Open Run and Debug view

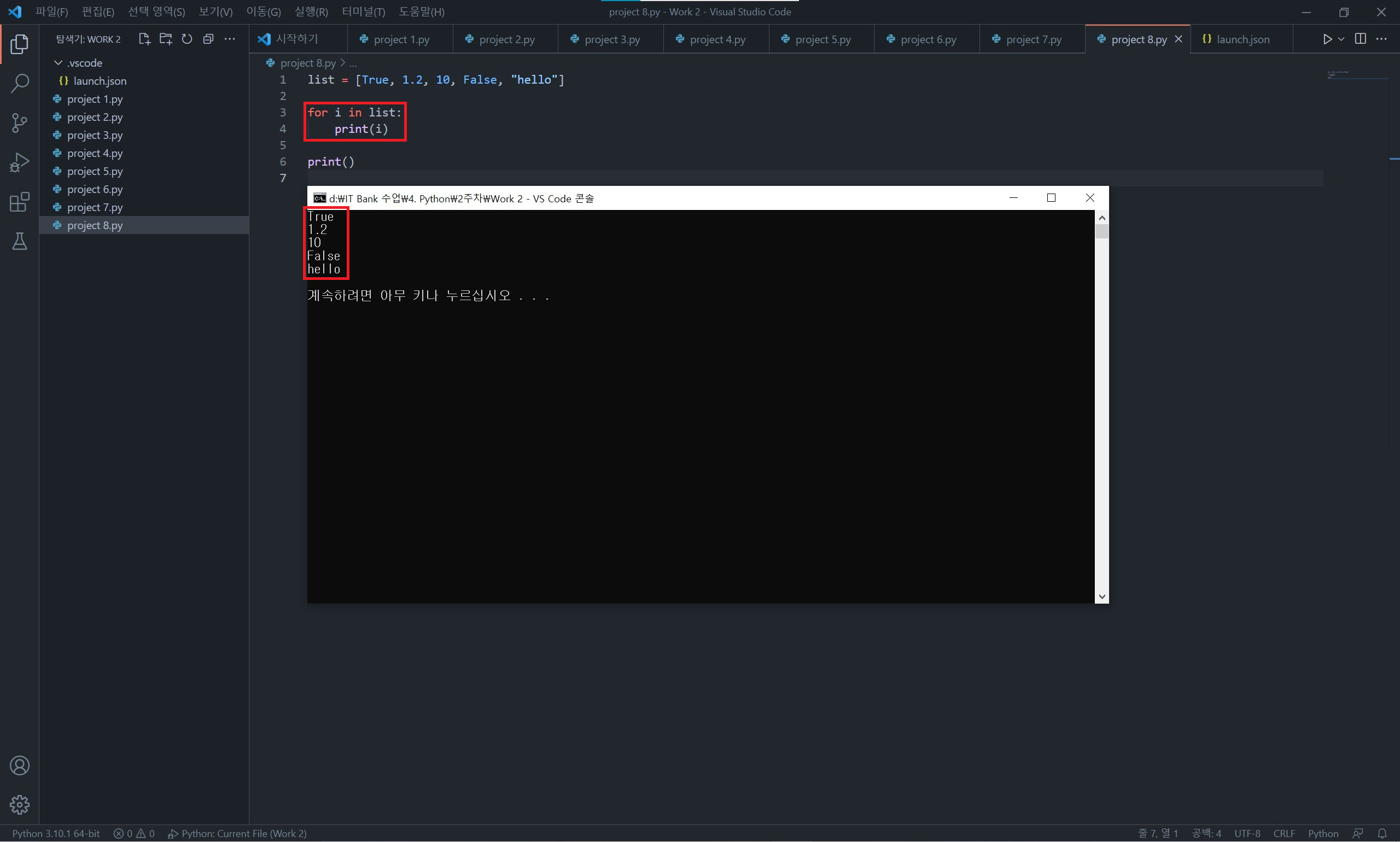pyautogui.click(x=19, y=162)
